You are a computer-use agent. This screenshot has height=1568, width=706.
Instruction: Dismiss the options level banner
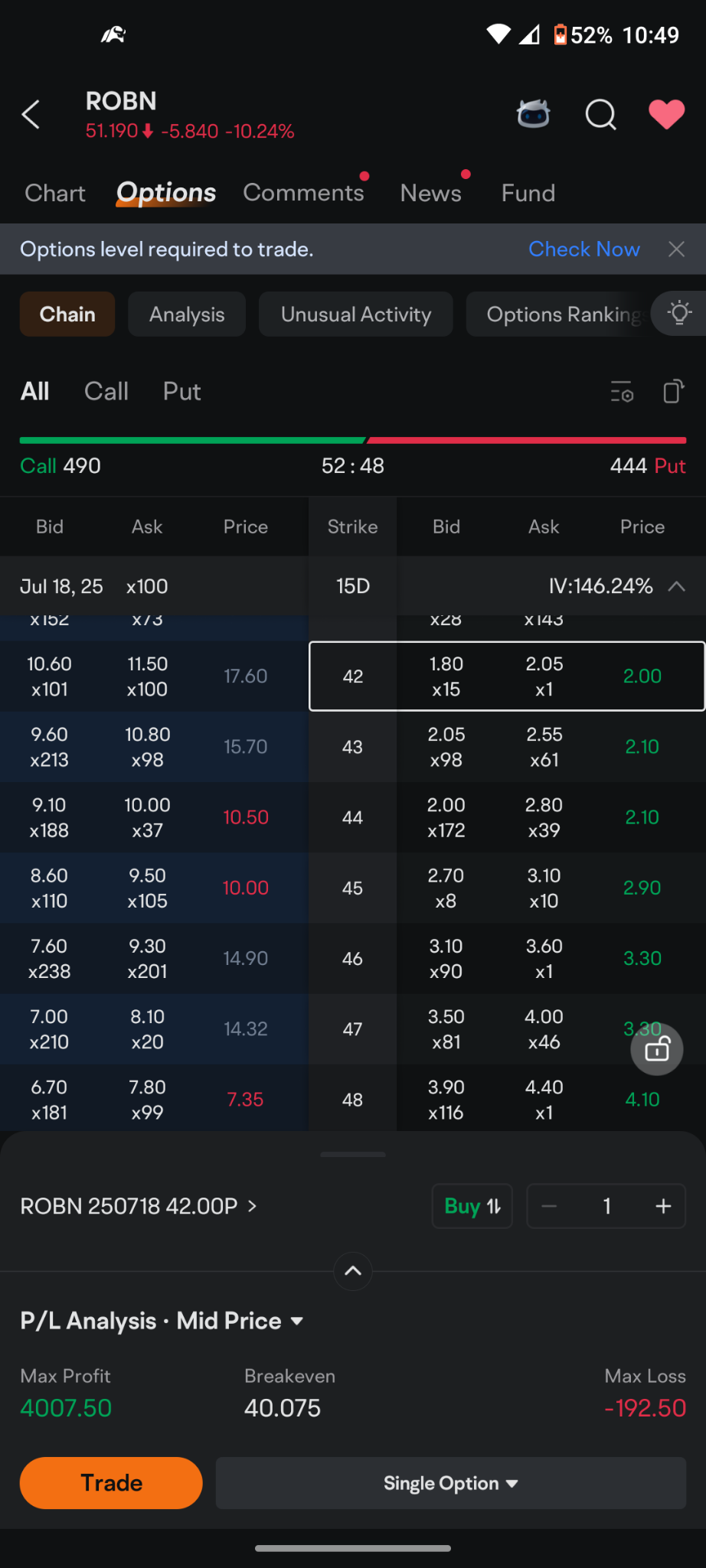click(x=676, y=249)
